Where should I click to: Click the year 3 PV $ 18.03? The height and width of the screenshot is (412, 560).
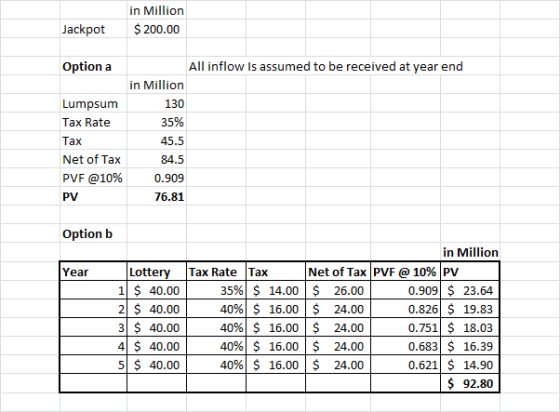470,327
